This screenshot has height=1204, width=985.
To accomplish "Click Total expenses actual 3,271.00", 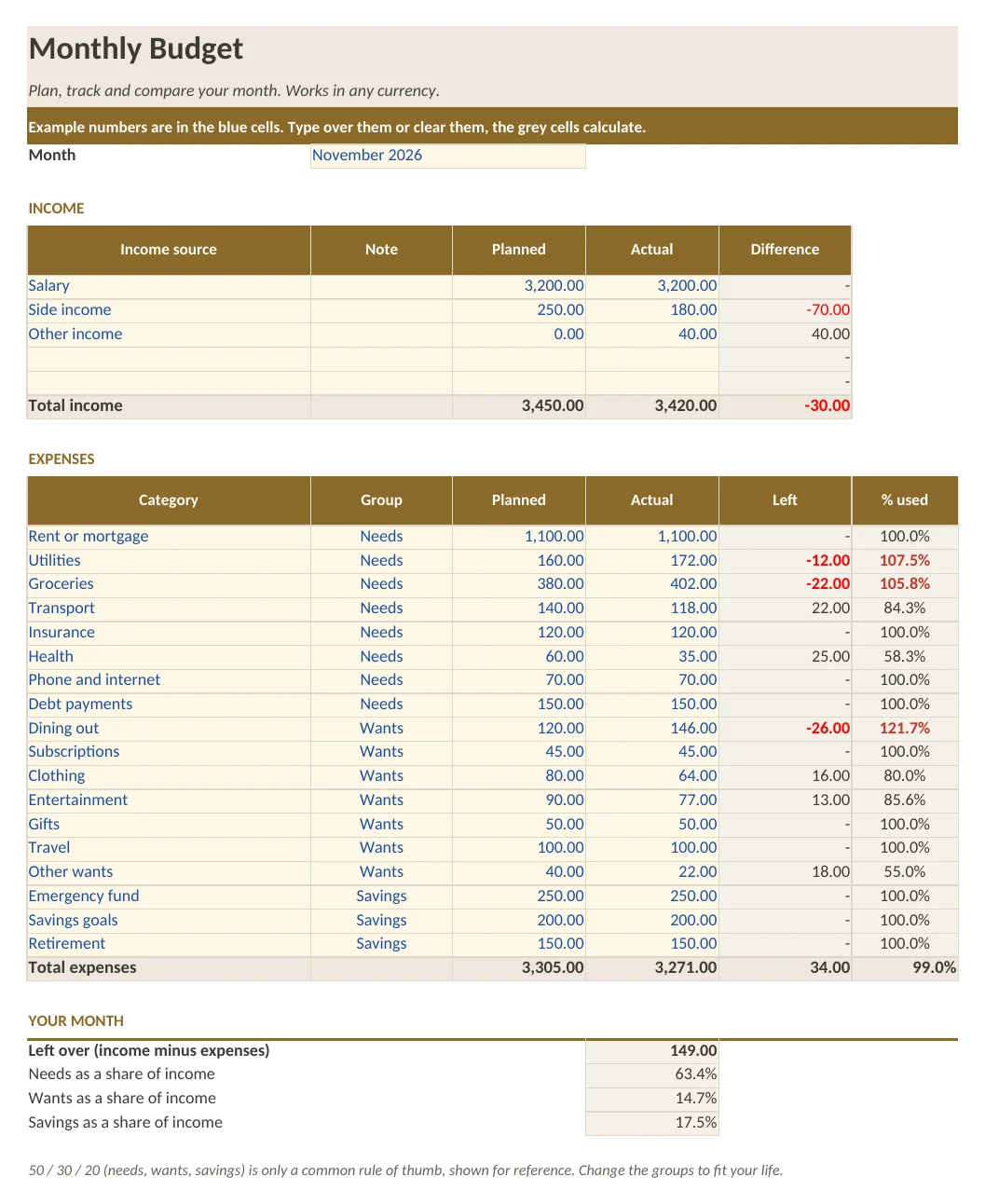I will 652,968.
